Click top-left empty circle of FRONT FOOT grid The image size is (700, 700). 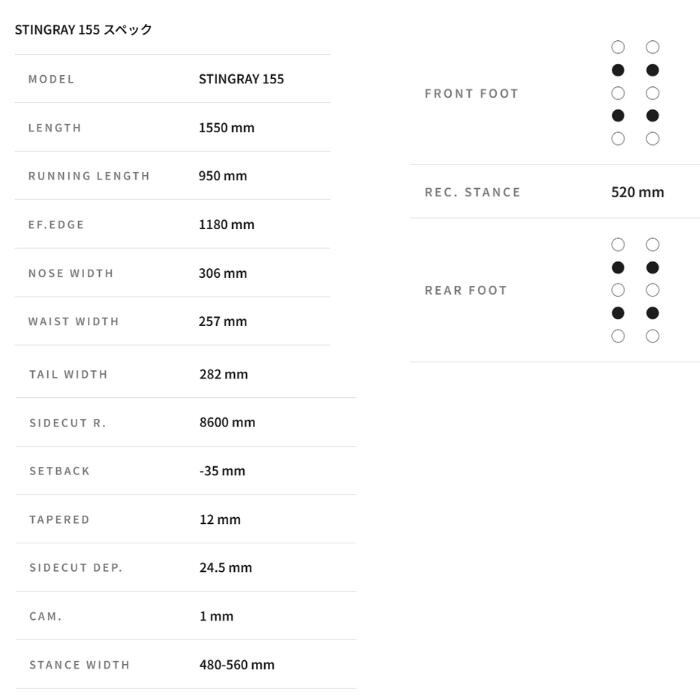coord(618,47)
